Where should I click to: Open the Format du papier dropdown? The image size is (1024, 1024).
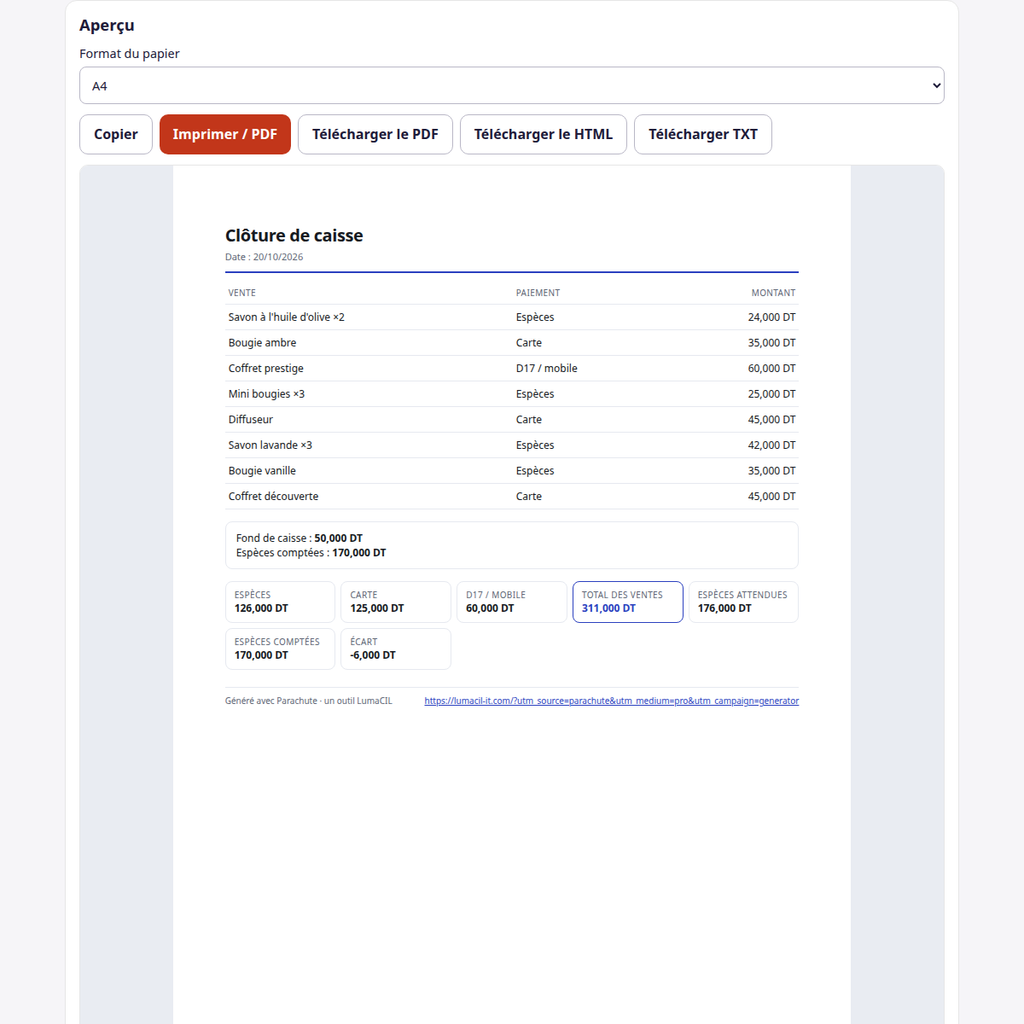tap(511, 86)
